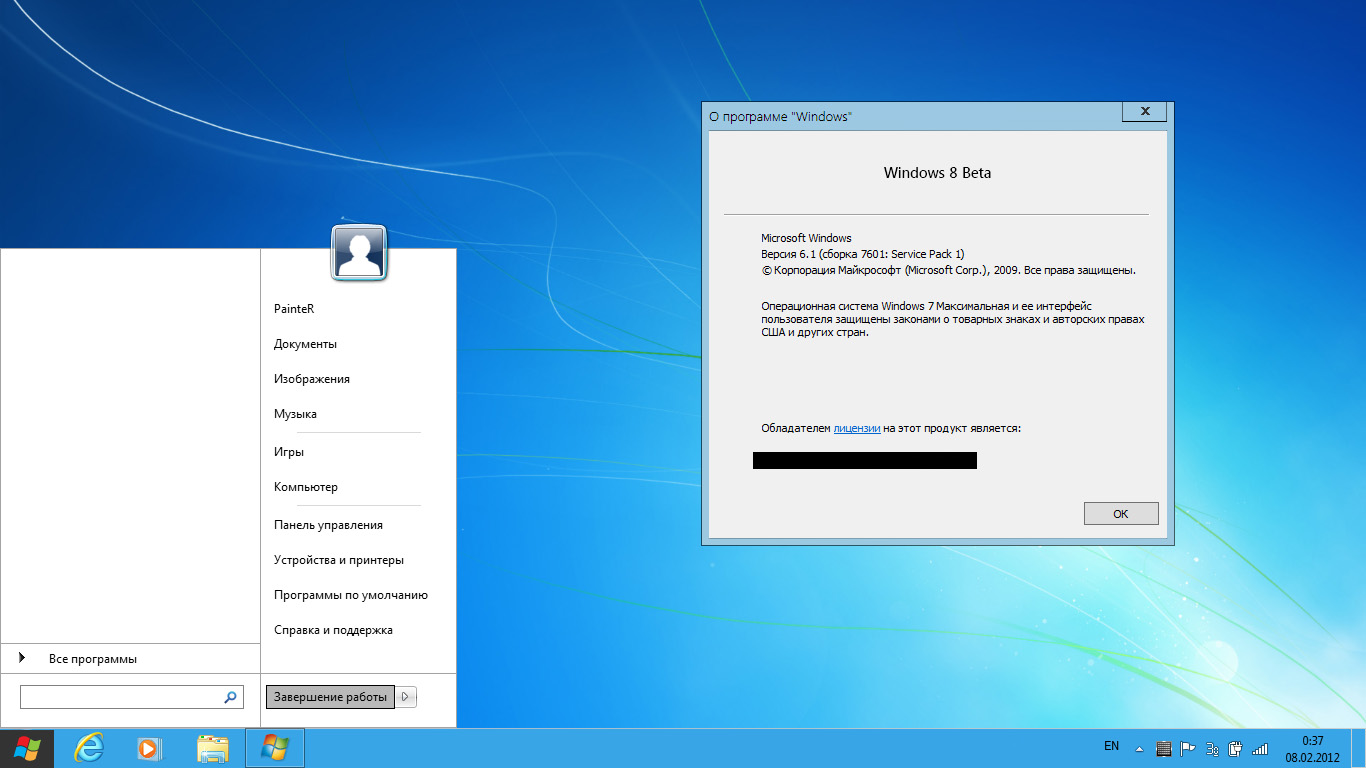Open the shutdown options arrow button
This screenshot has width=1366, height=768.
pyautogui.click(x=406, y=697)
